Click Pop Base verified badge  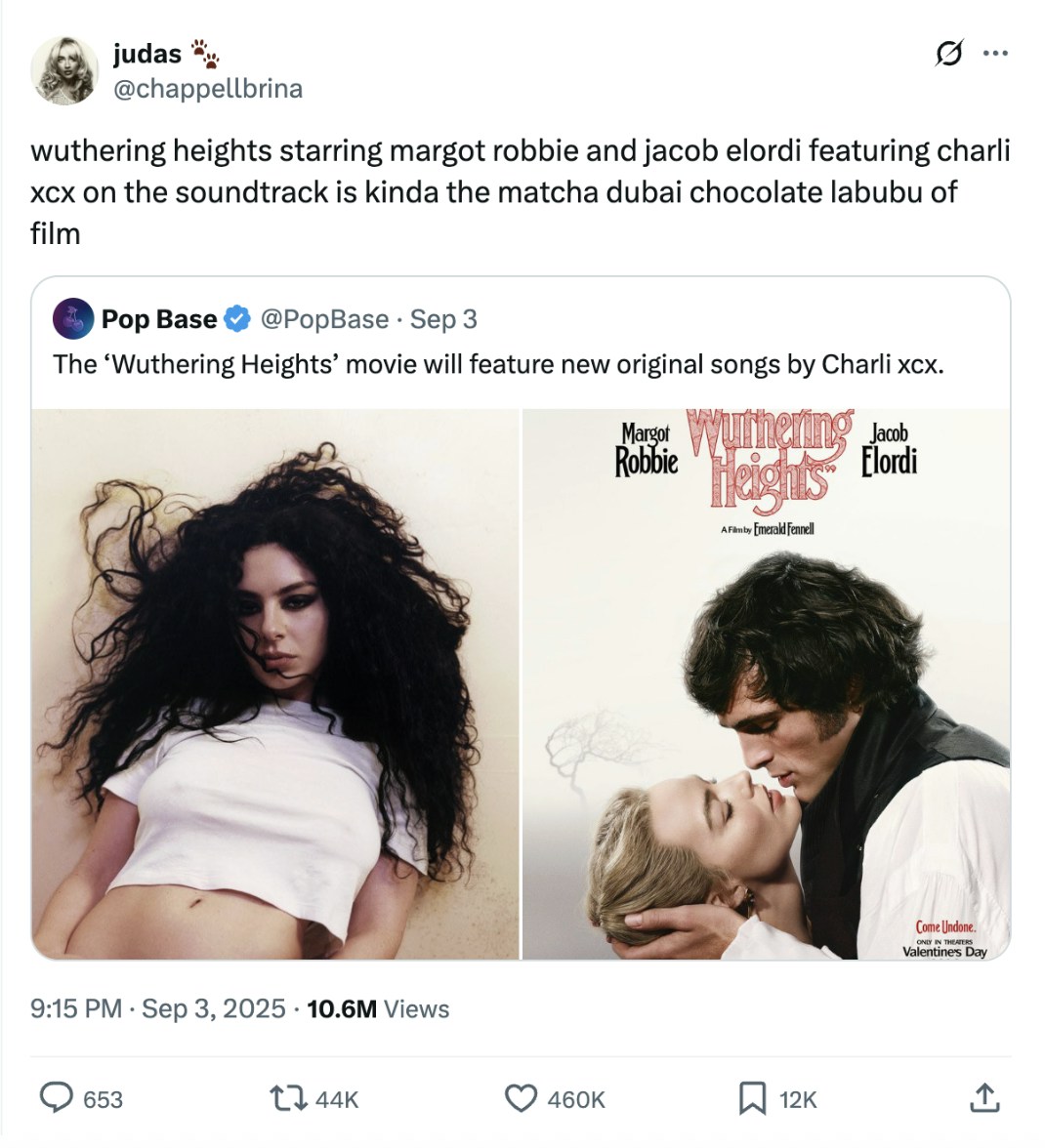pyautogui.click(x=236, y=319)
